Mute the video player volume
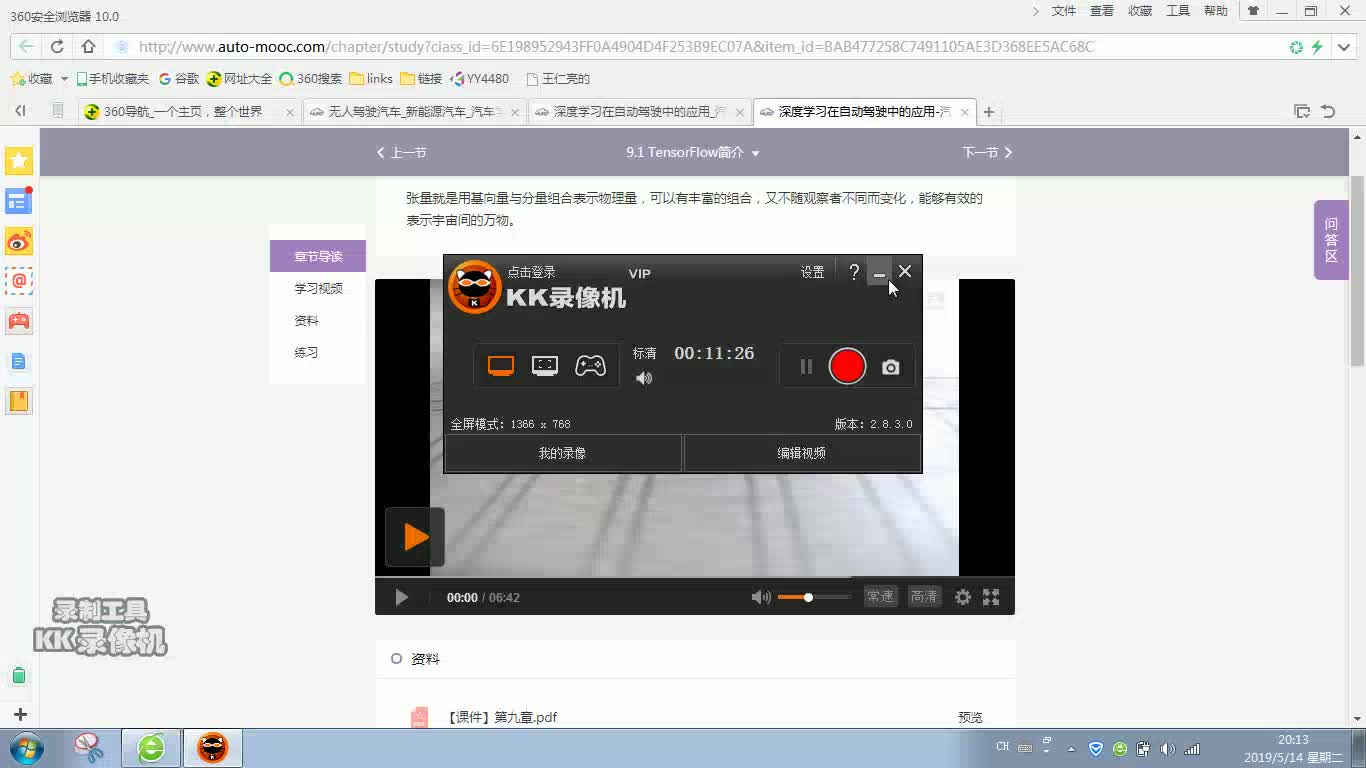 tap(761, 597)
